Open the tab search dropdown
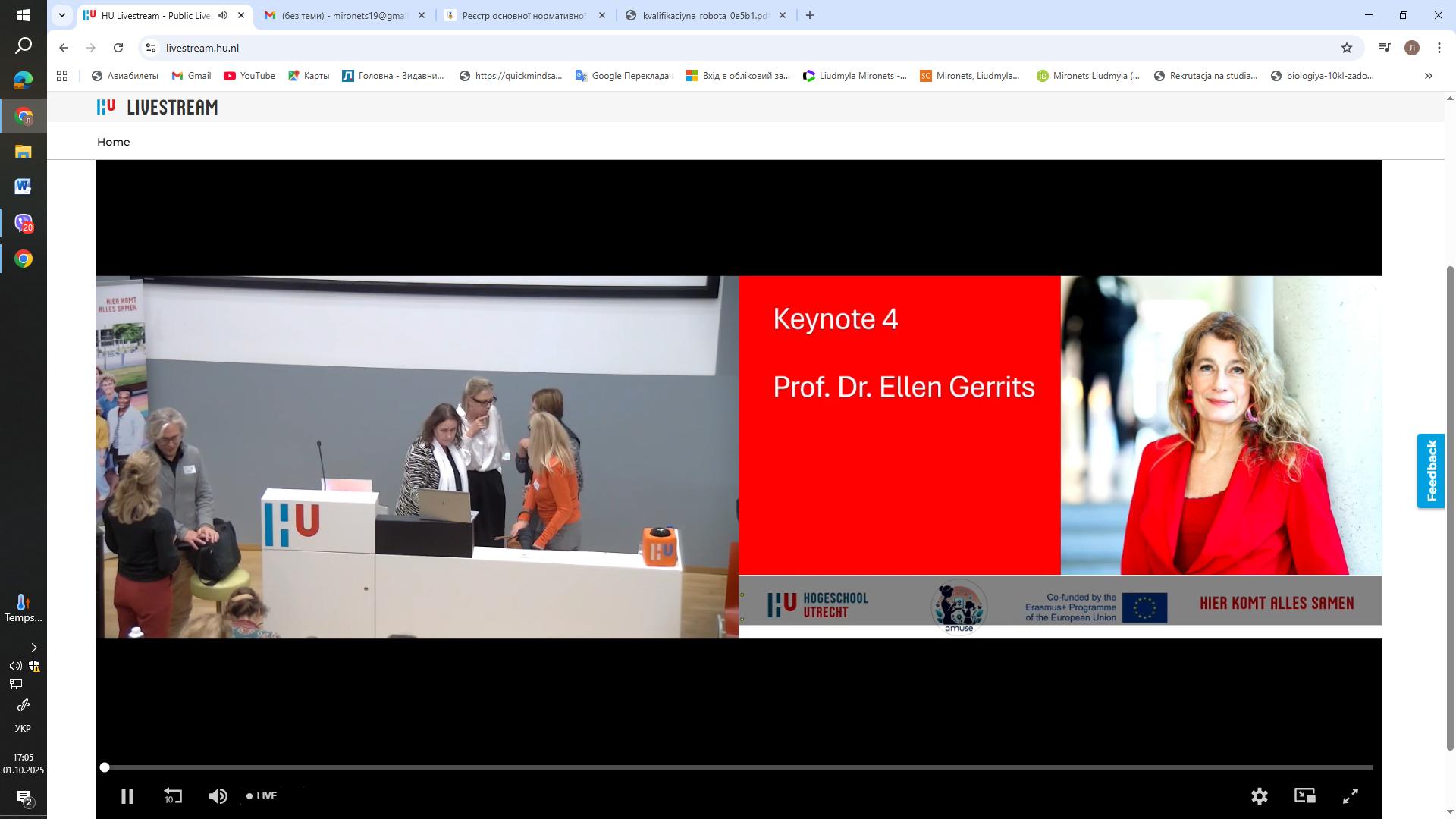The height and width of the screenshot is (819, 1456). pos(62,15)
